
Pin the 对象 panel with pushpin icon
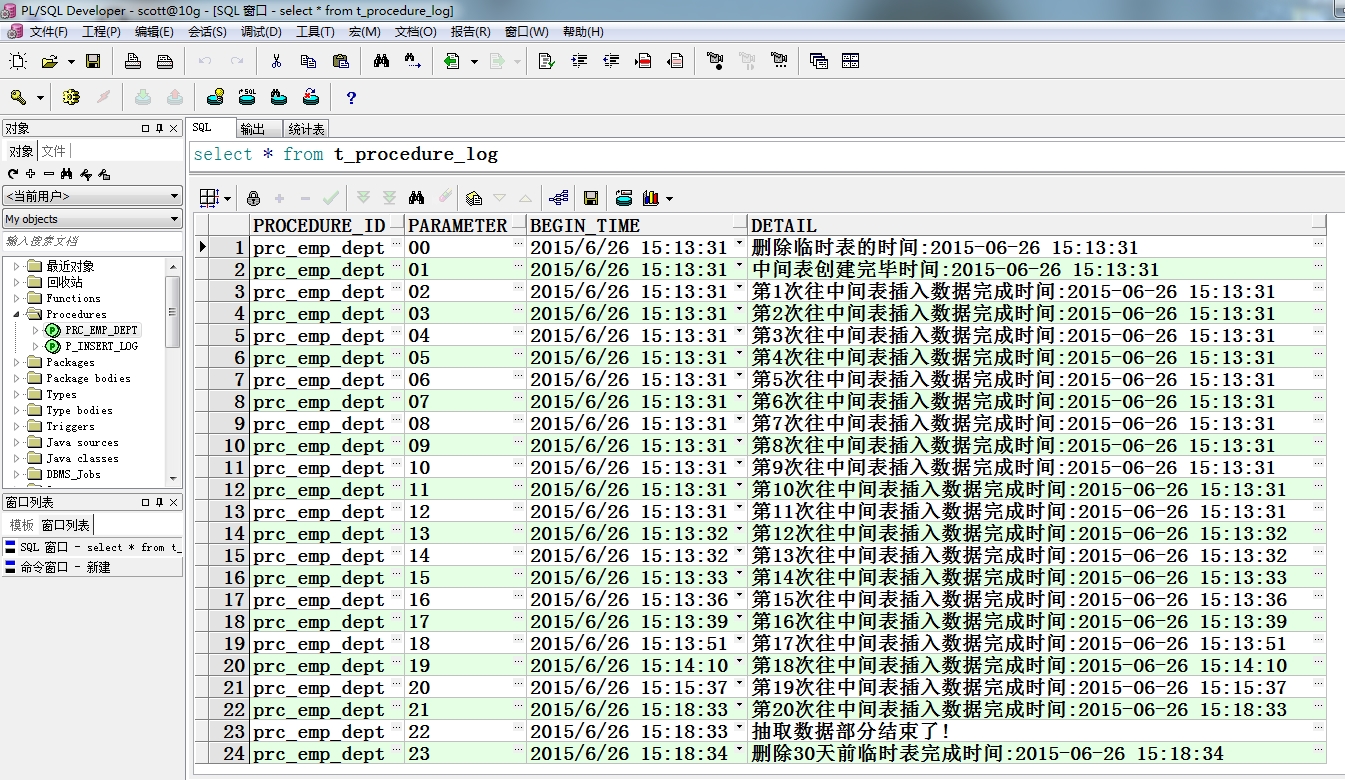pos(159,129)
